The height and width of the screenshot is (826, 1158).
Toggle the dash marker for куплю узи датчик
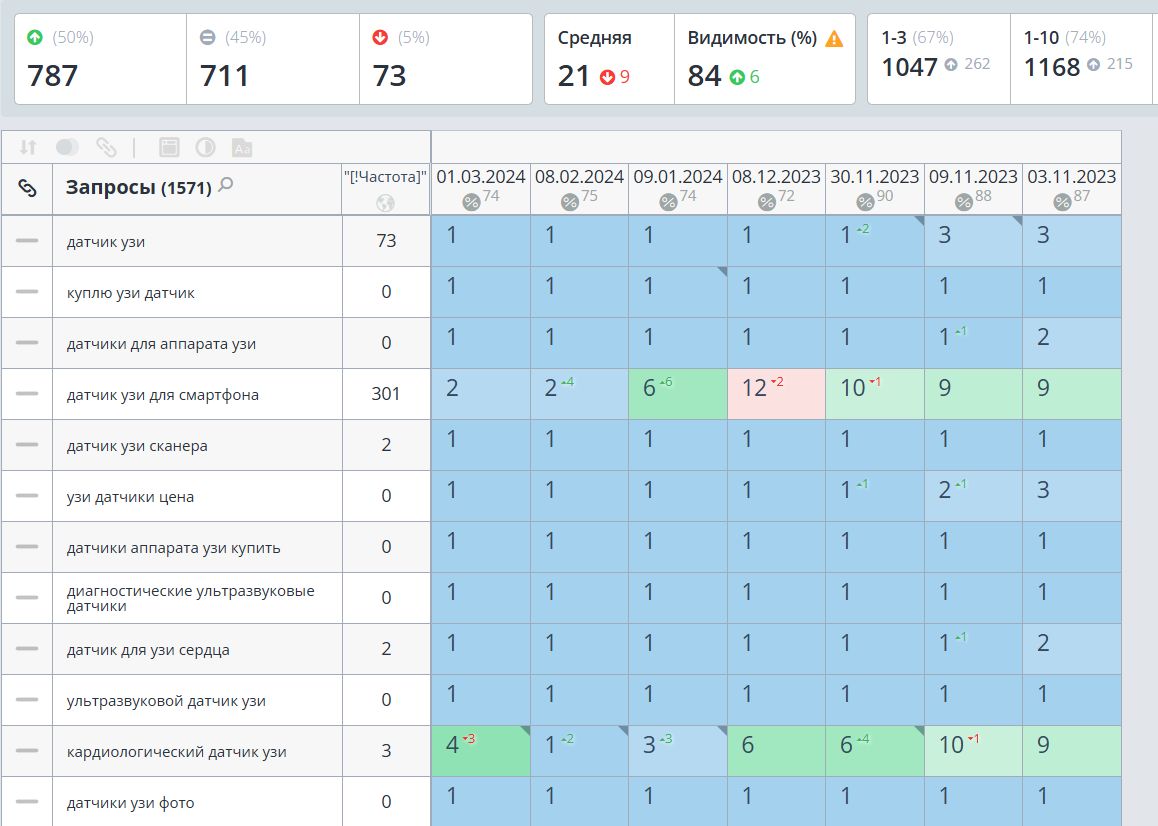point(27,292)
